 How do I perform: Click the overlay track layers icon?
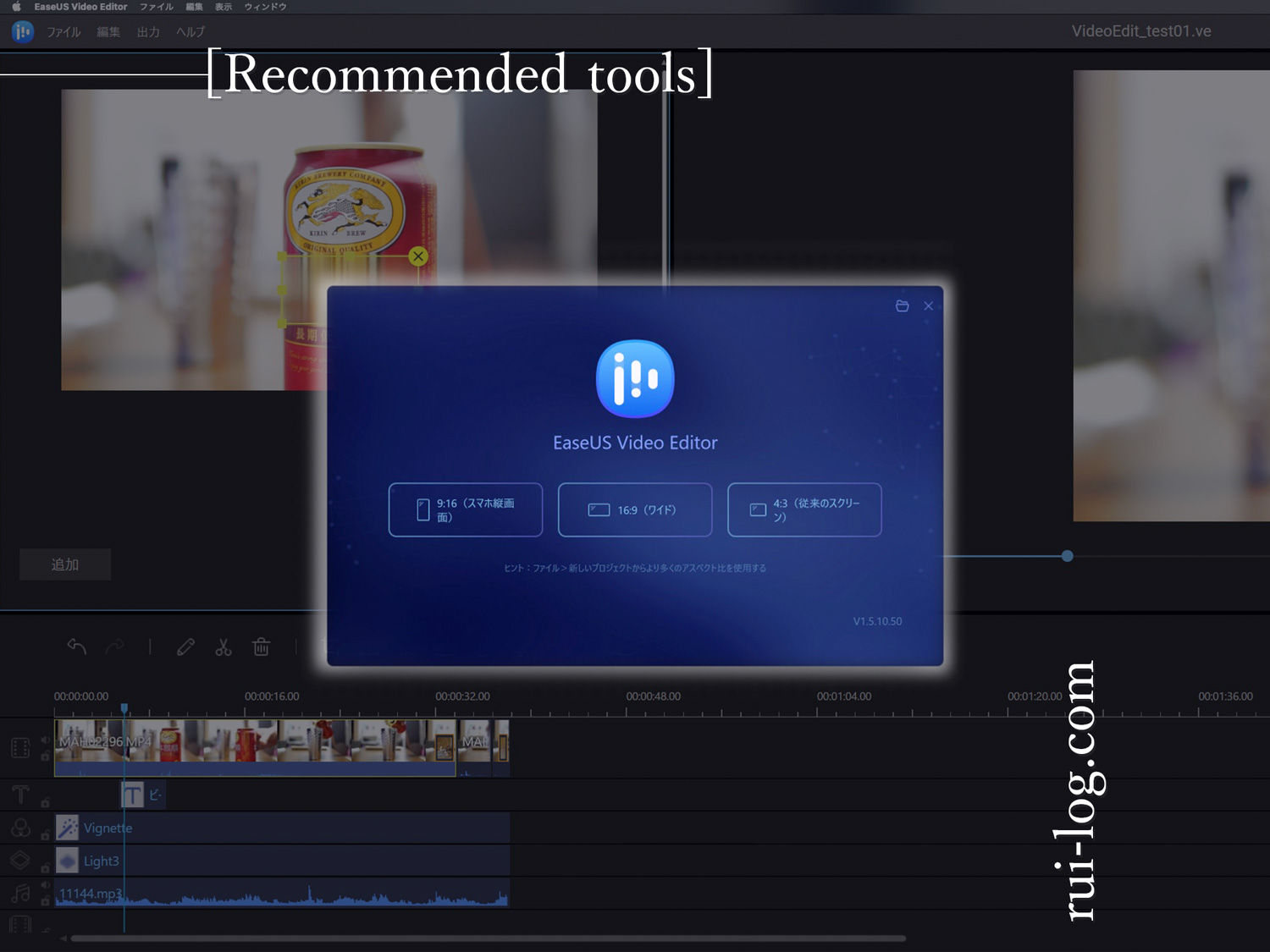pyautogui.click(x=20, y=861)
